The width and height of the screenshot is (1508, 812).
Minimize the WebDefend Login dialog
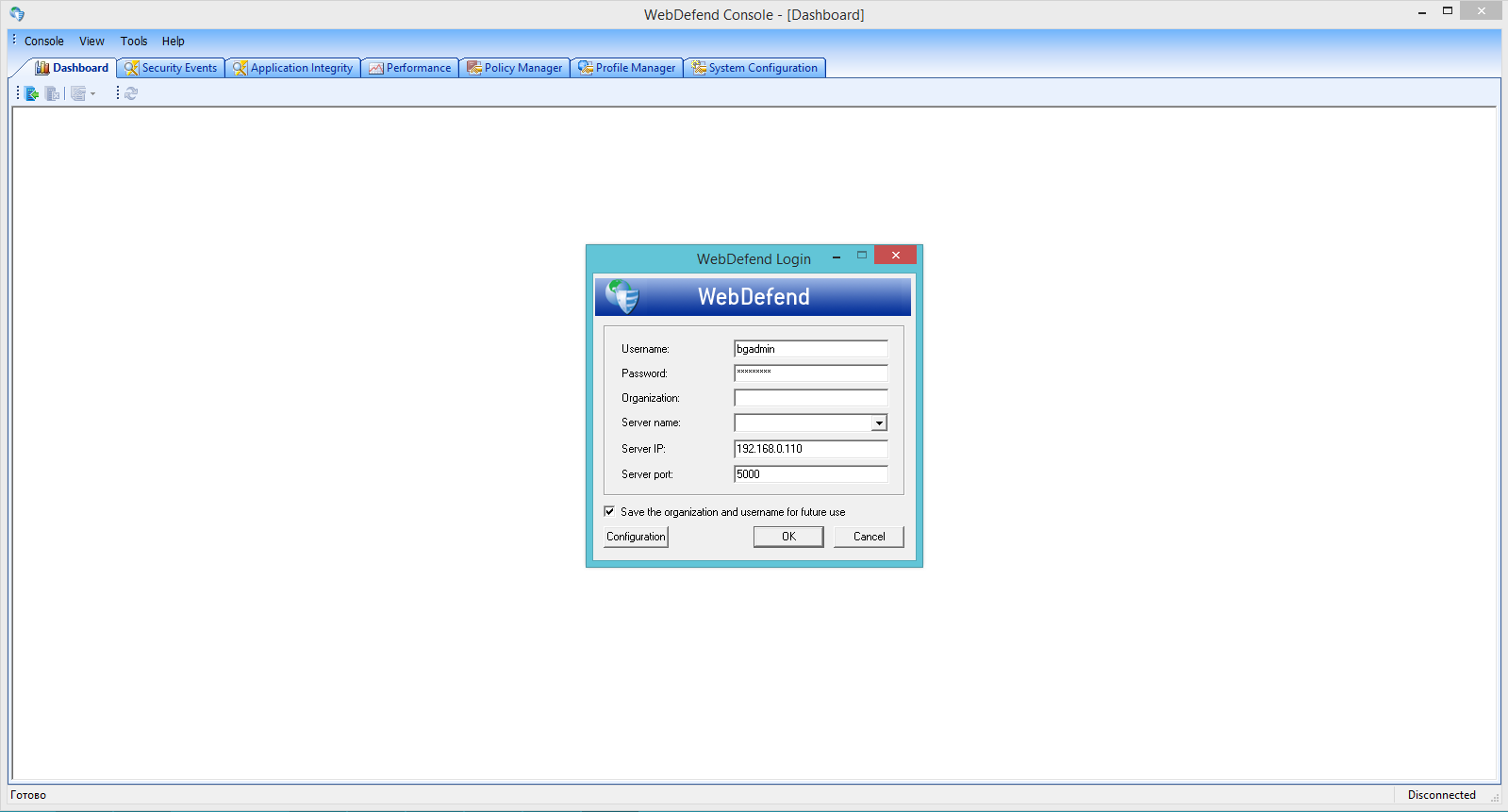pyautogui.click(x=837, y=256)
